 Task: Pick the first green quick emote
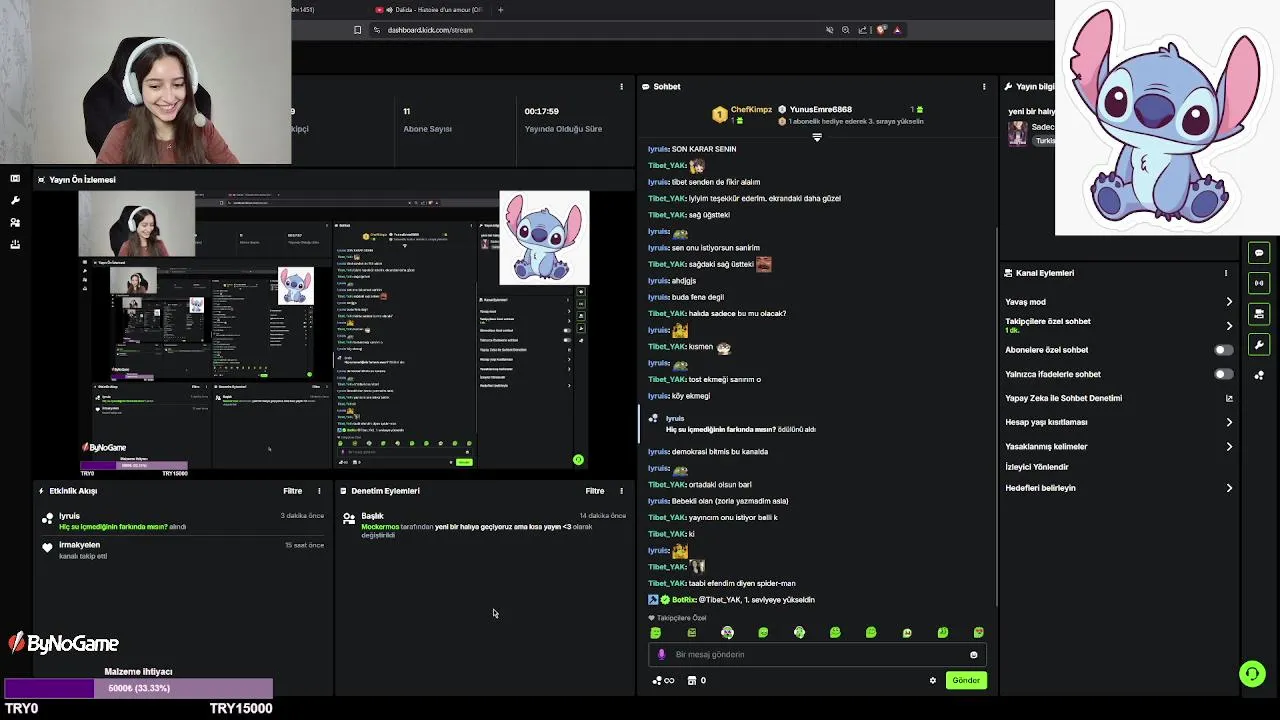click(x=656, y=633)
